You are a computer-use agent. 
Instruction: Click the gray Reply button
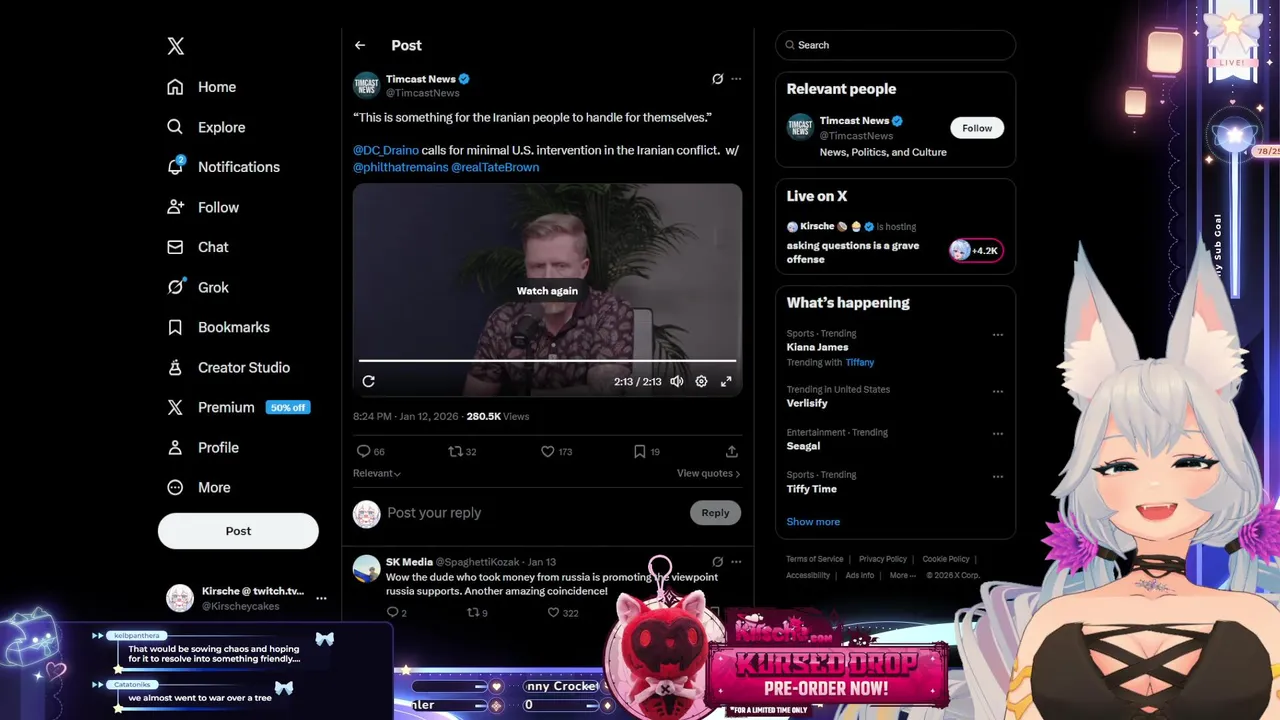tap(715, 513)
